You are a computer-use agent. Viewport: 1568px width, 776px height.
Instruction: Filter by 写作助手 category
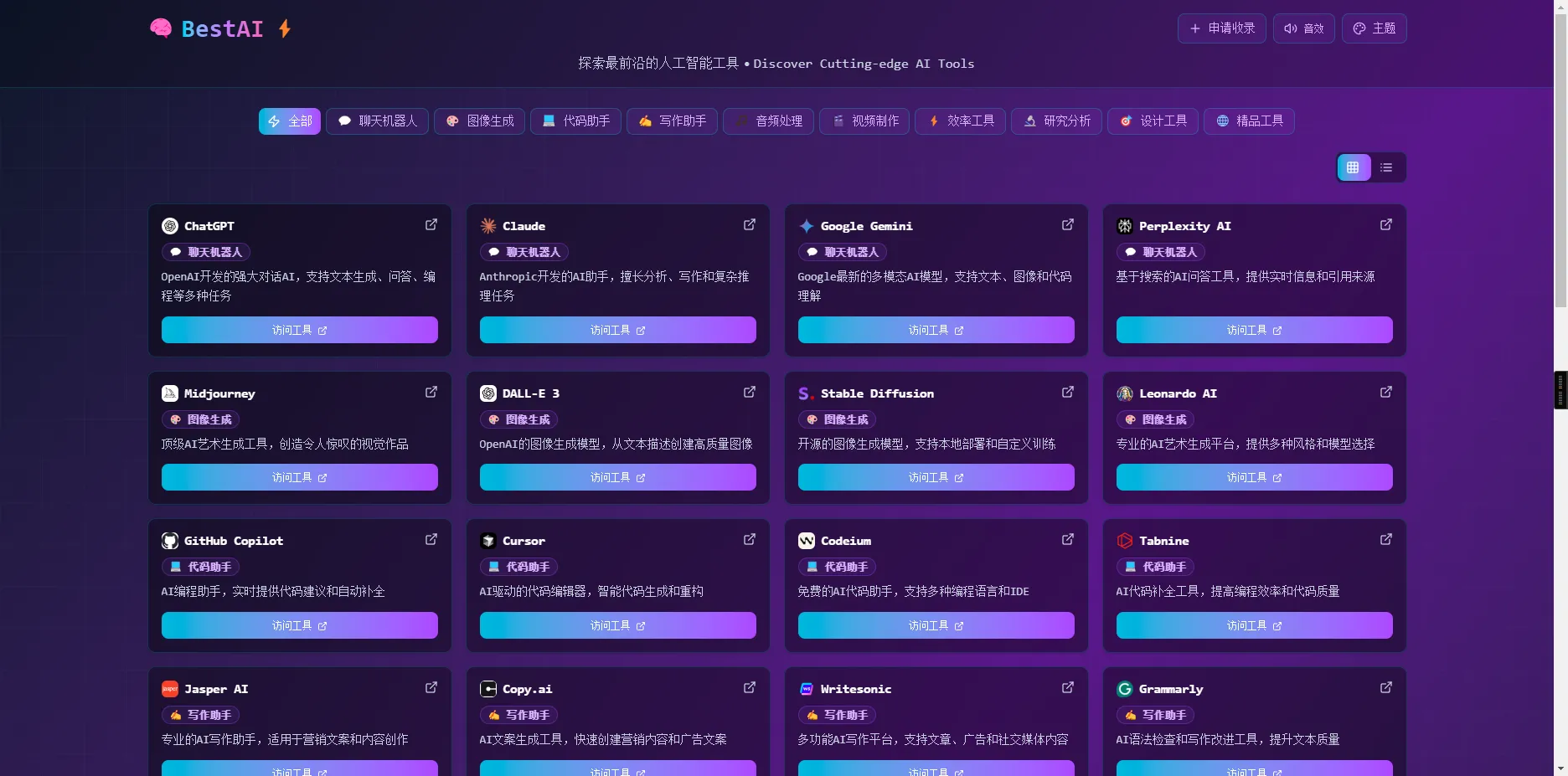(x=673, y=121)
